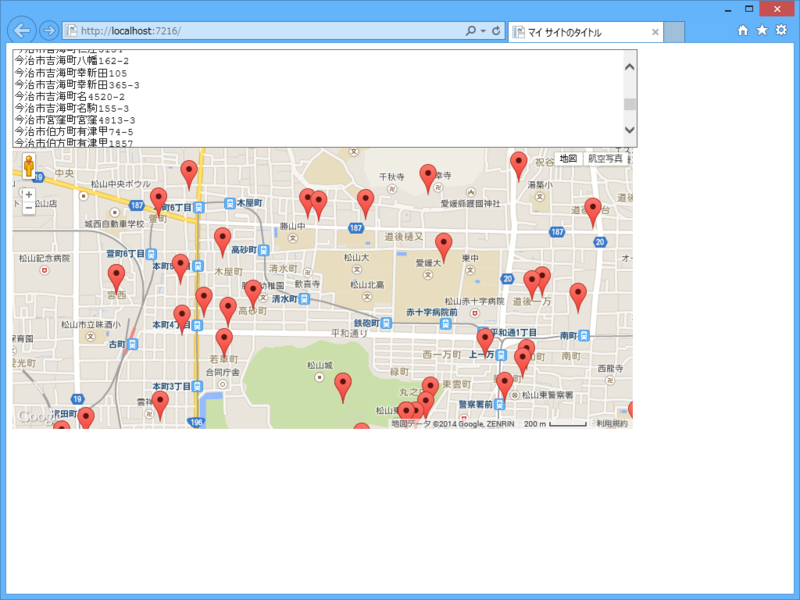
Task: Click the red marker on 松山城 park
Action: (343, 387)
